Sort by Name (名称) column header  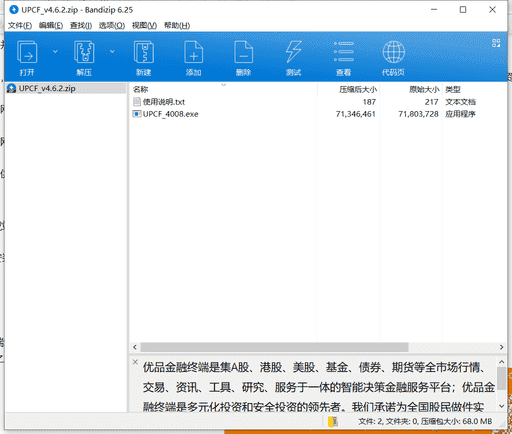tap(140, 89)
